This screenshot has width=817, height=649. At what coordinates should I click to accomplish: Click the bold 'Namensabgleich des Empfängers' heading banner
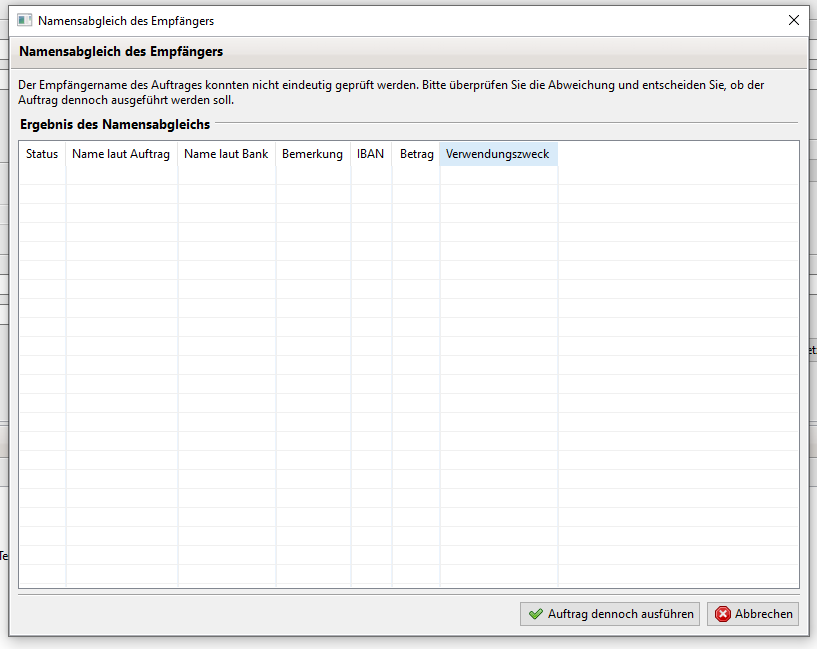[x=121, y=51]
